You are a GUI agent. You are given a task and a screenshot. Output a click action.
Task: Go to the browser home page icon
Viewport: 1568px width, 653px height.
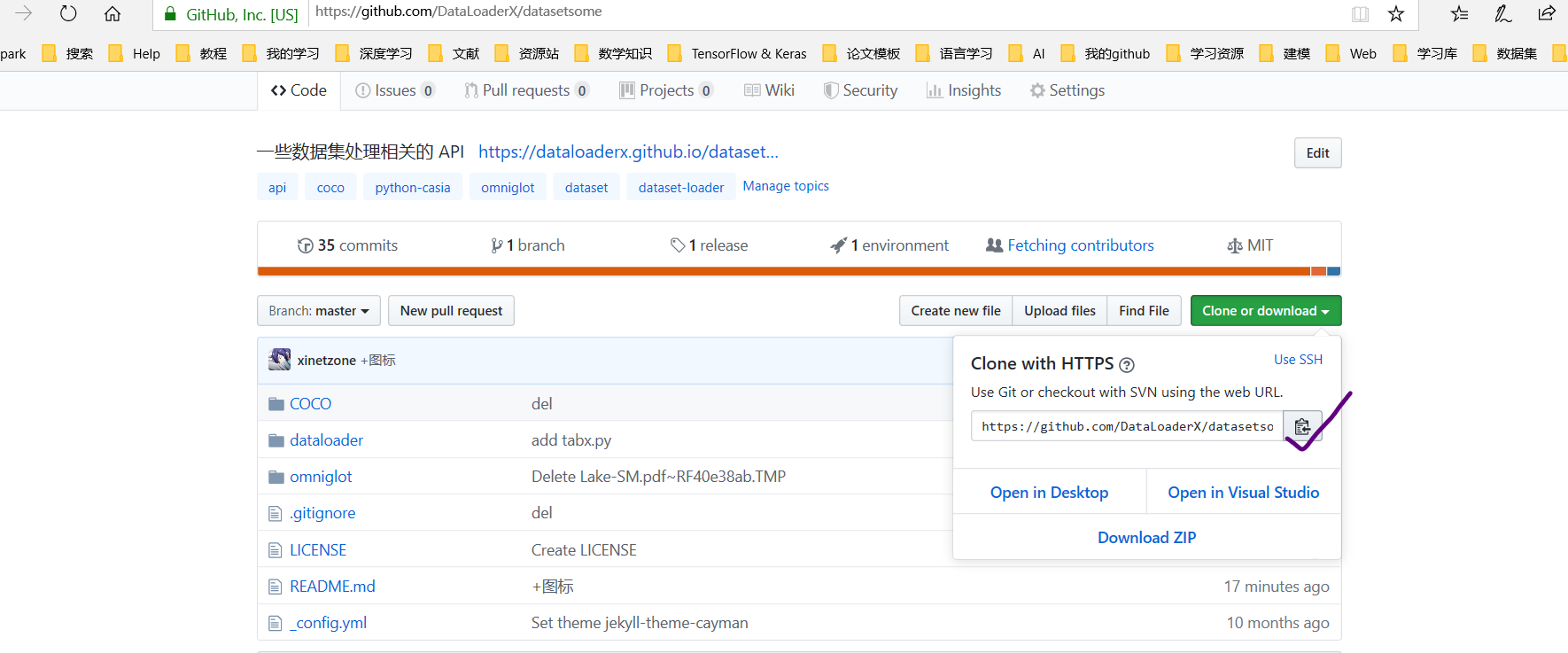pyautogui.click(x=113, y=13)
